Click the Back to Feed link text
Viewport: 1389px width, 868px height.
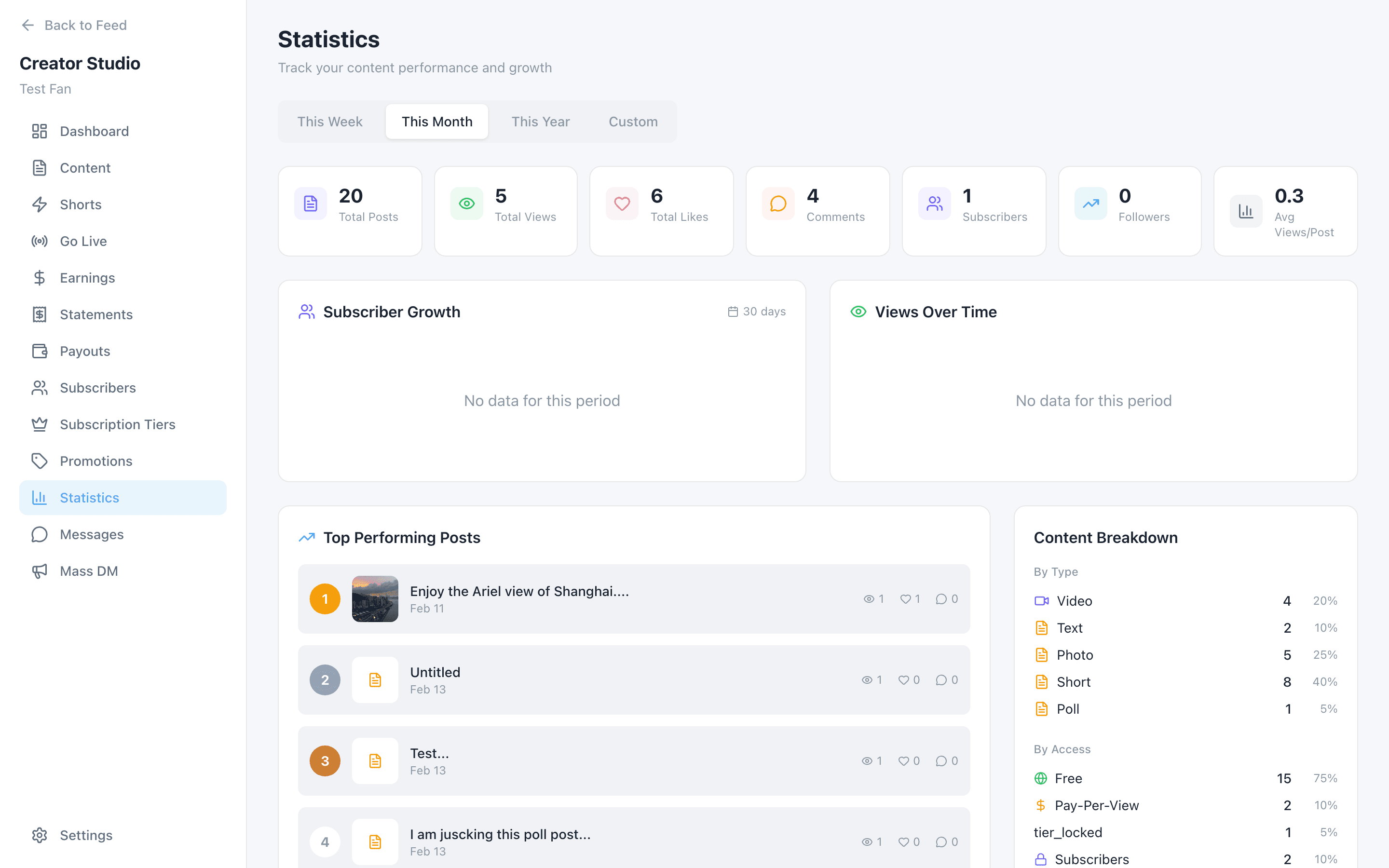(x=85, y=25)
